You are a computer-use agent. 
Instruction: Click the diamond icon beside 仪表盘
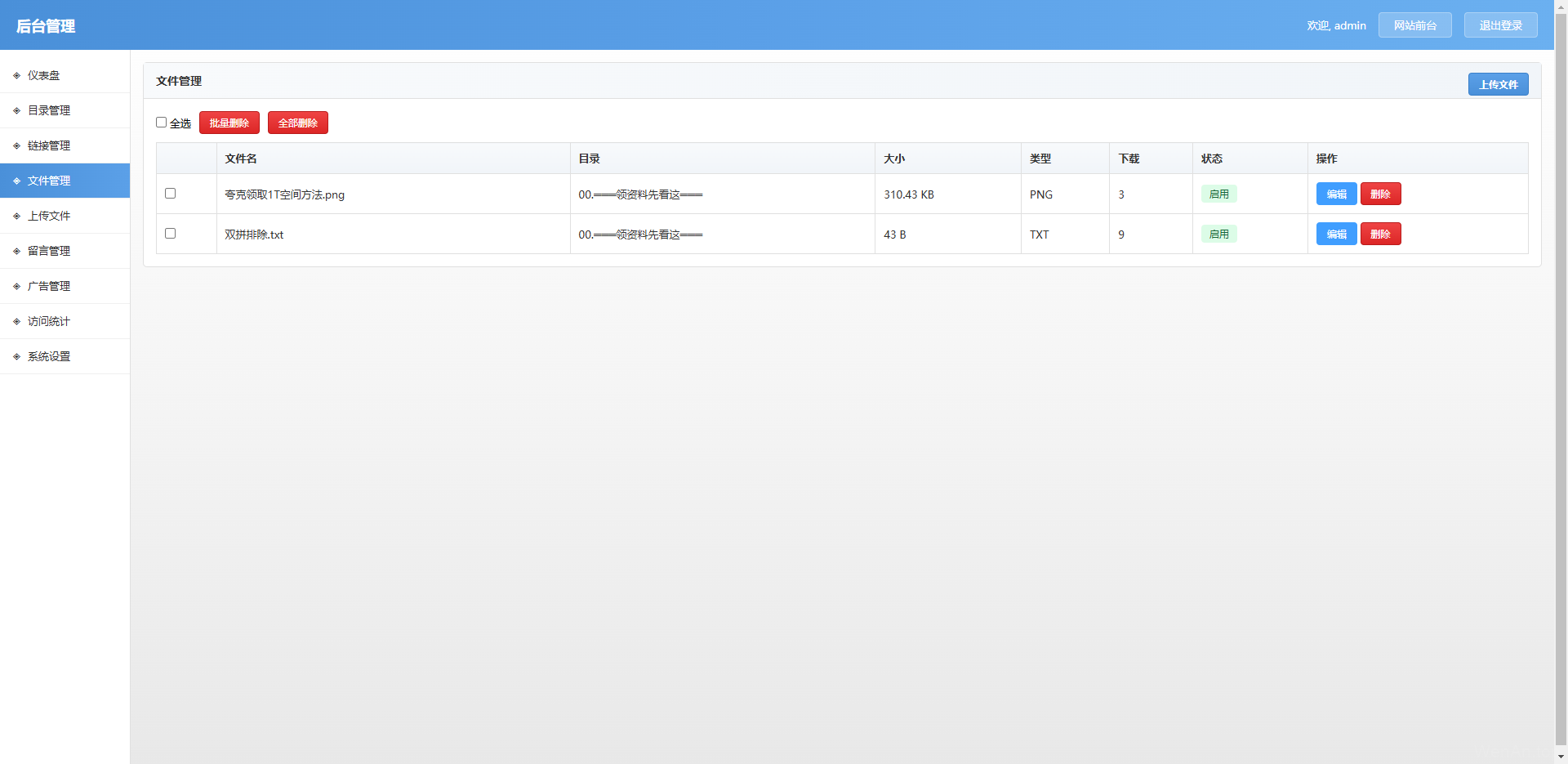[x=16, y=76]
